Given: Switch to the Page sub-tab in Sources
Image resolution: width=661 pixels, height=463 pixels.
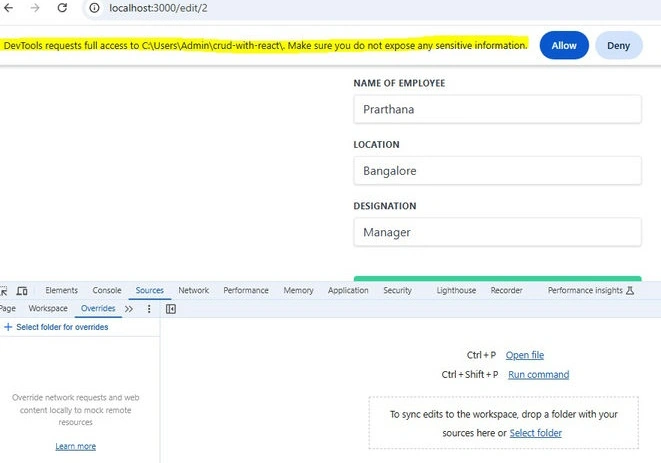Looking at the screenshot, I should (x=8, y=308).
